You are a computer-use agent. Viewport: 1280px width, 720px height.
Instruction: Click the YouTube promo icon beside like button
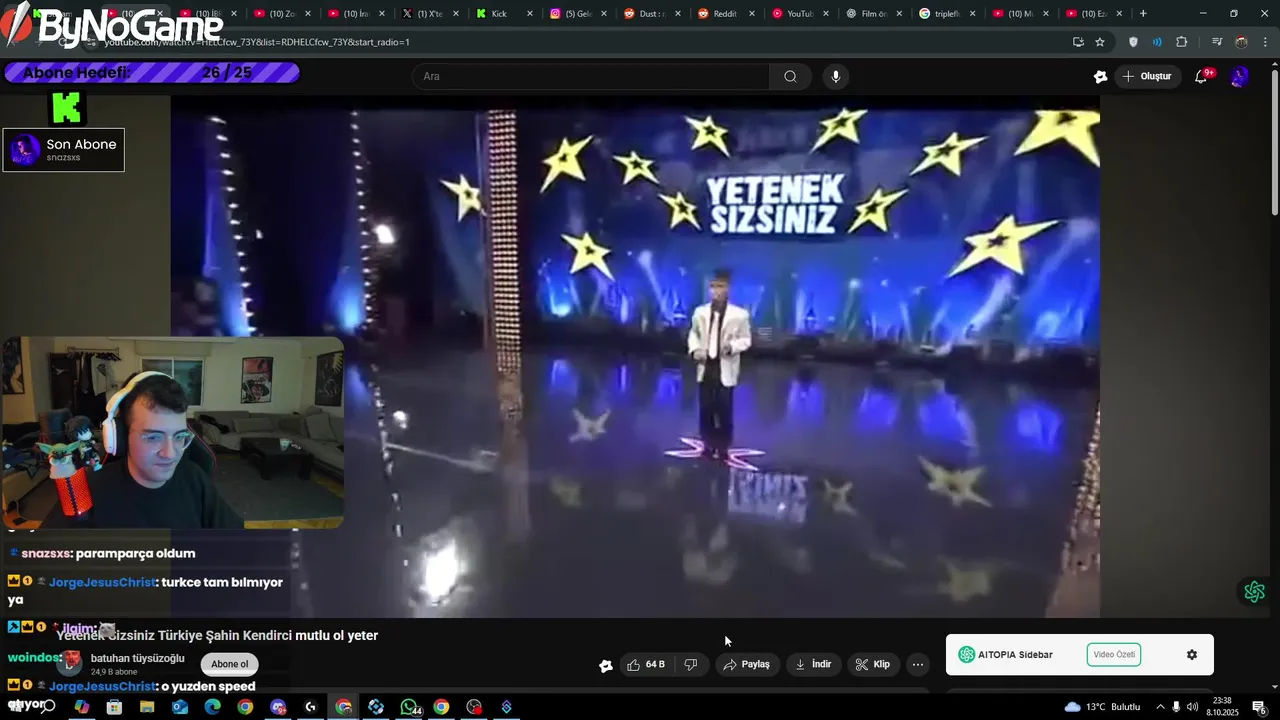click(605, 665)
